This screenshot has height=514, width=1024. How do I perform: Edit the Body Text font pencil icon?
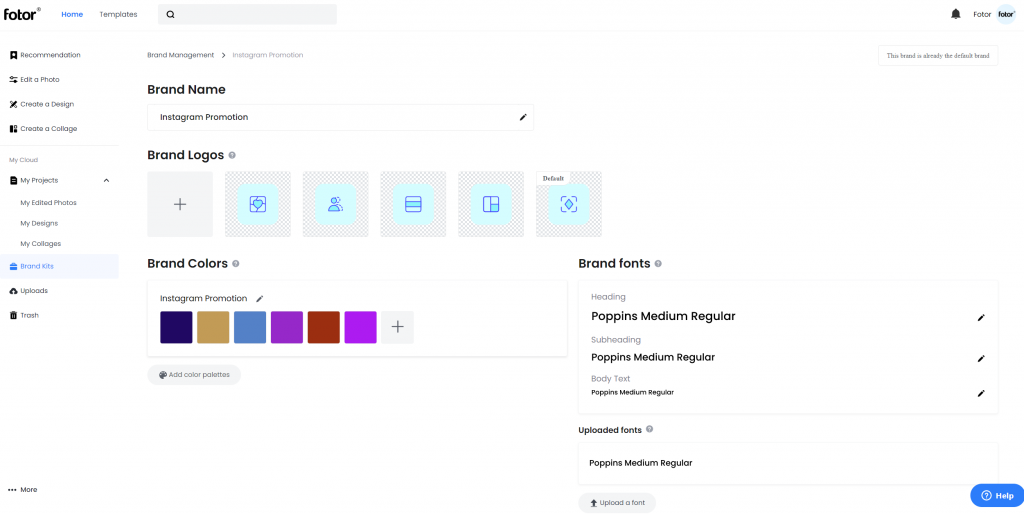coord(980,393)
